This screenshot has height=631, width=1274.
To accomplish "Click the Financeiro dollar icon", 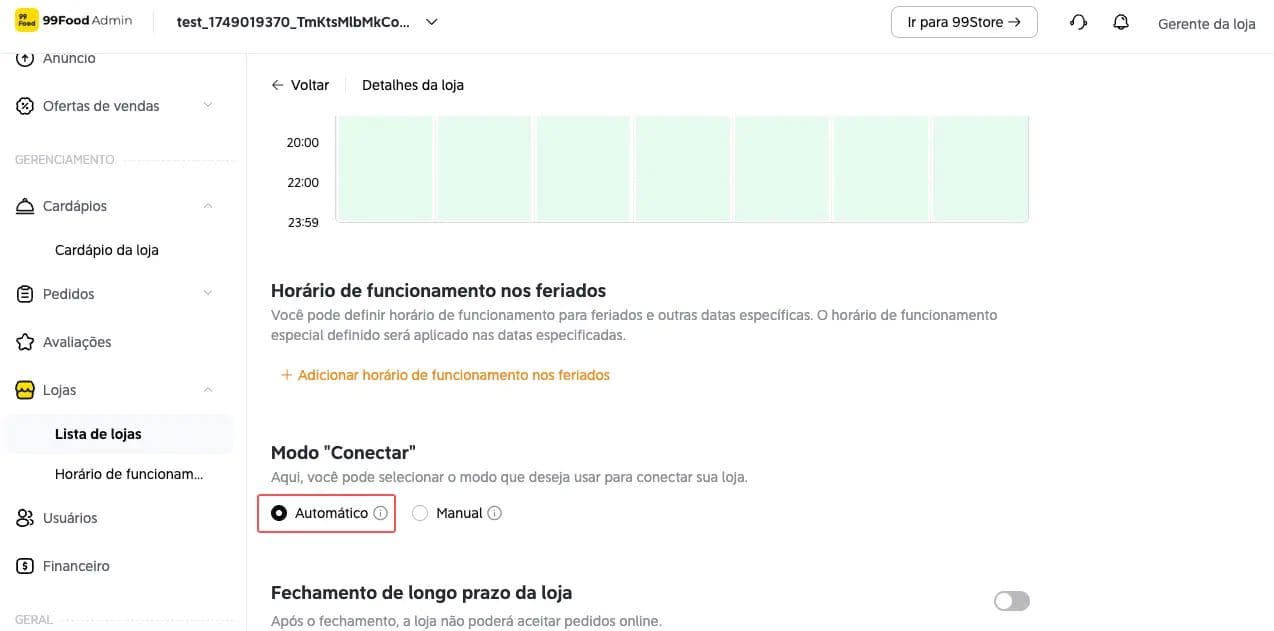I will tap(25, 566).
